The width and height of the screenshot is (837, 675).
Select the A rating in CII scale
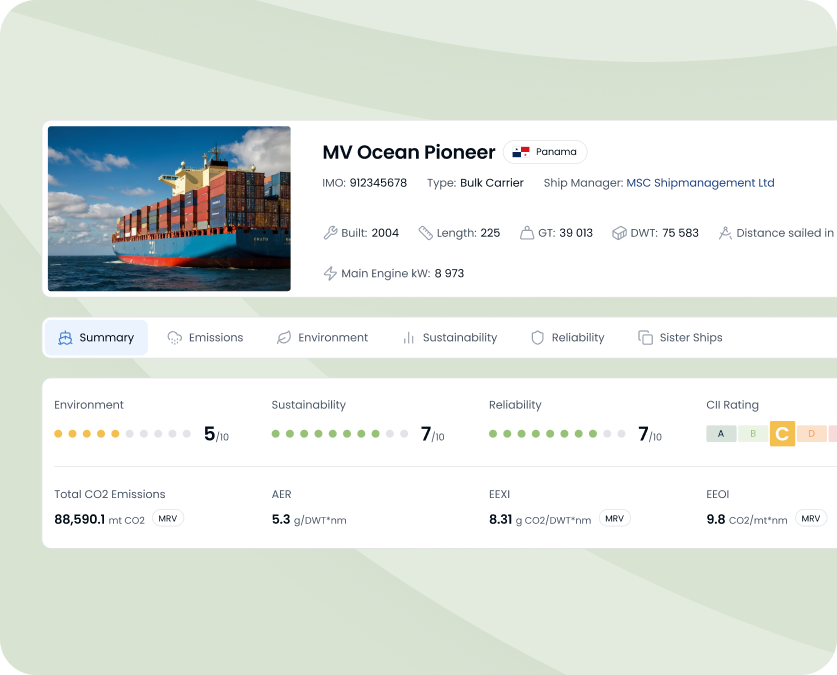[721, 434]
